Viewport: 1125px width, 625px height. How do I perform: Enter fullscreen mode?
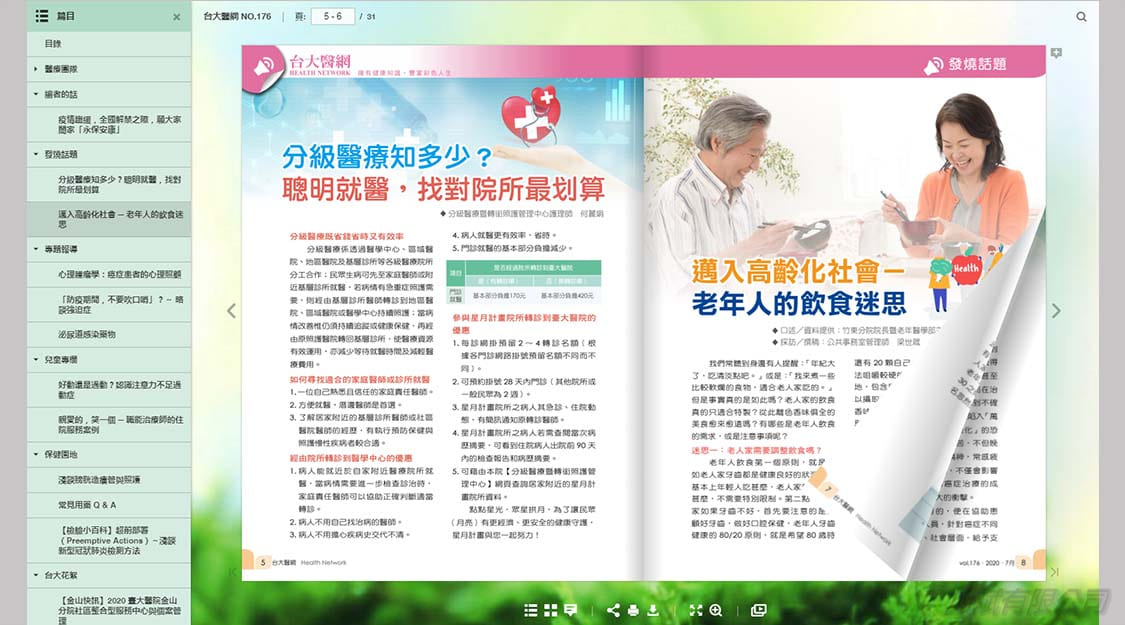click(695, 610)
